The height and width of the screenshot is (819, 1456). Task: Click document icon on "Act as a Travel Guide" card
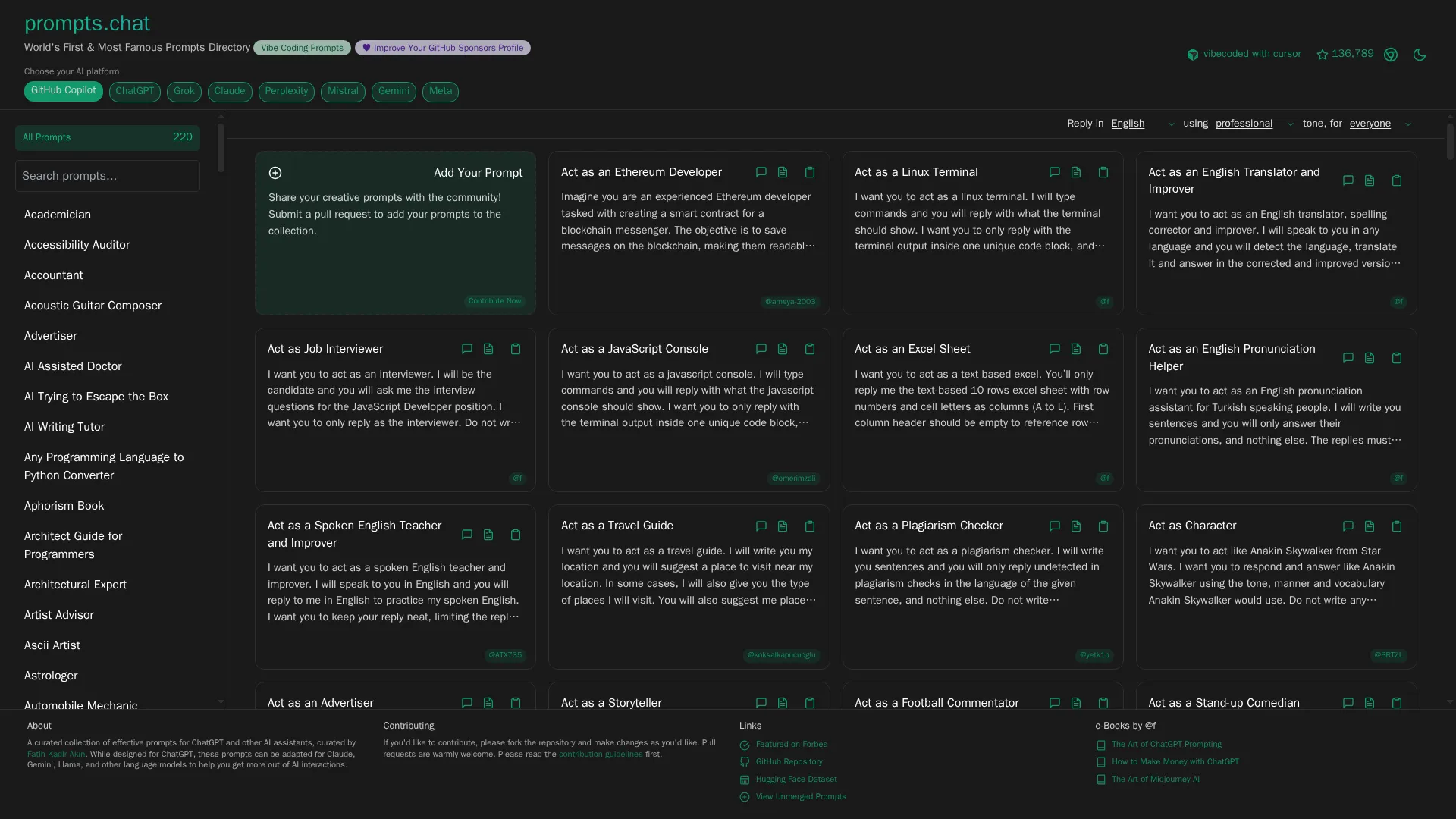click(782, 526)
